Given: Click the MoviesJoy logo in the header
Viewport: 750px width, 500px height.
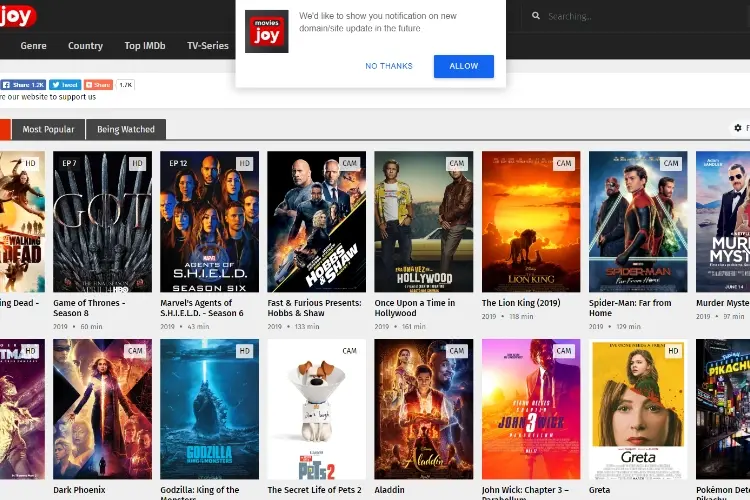Looking at the screenshot, I should 17,16.
